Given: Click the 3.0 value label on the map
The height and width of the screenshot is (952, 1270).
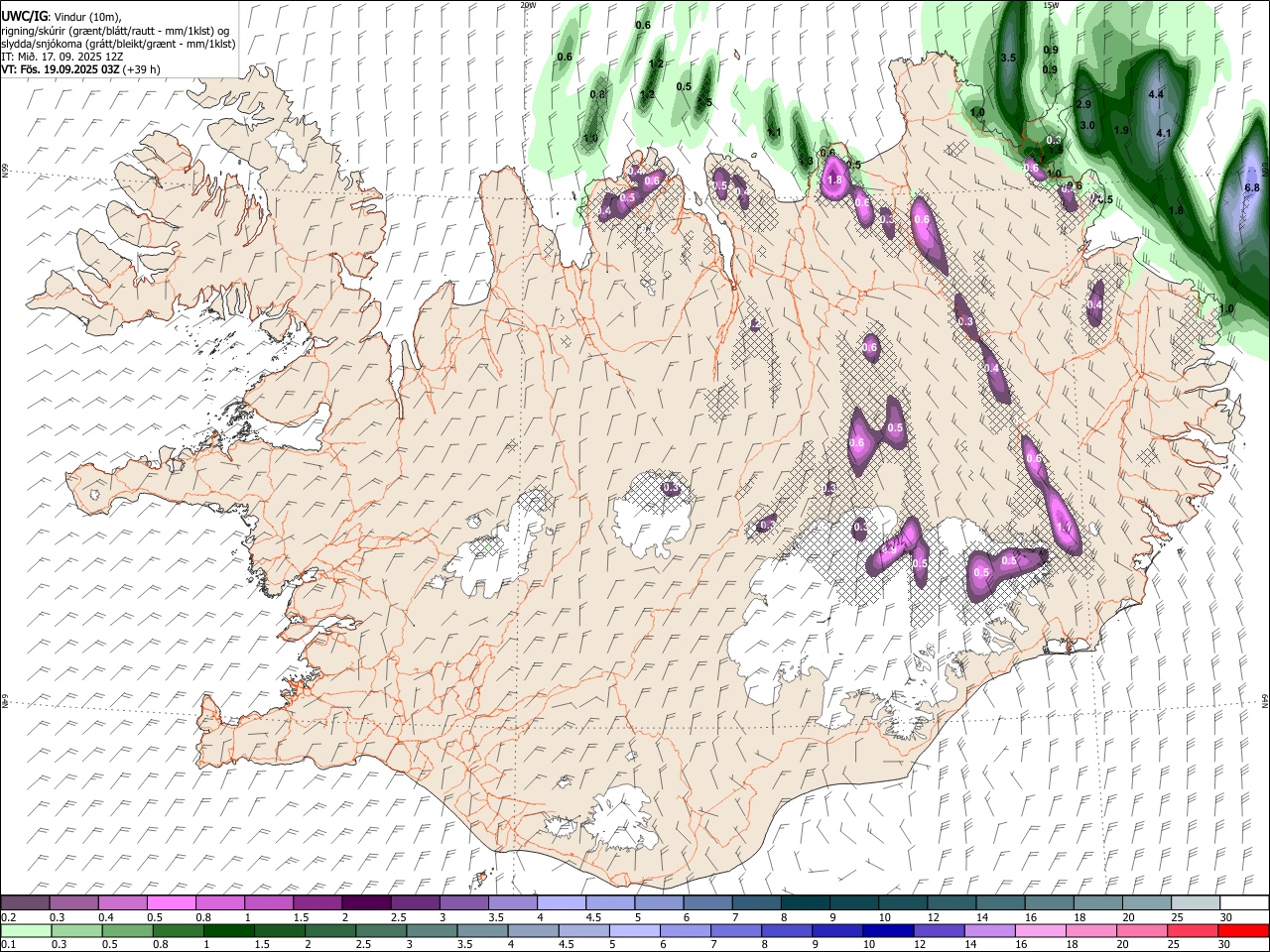Looking at the screenshot, I should (x=1087, y=125).
